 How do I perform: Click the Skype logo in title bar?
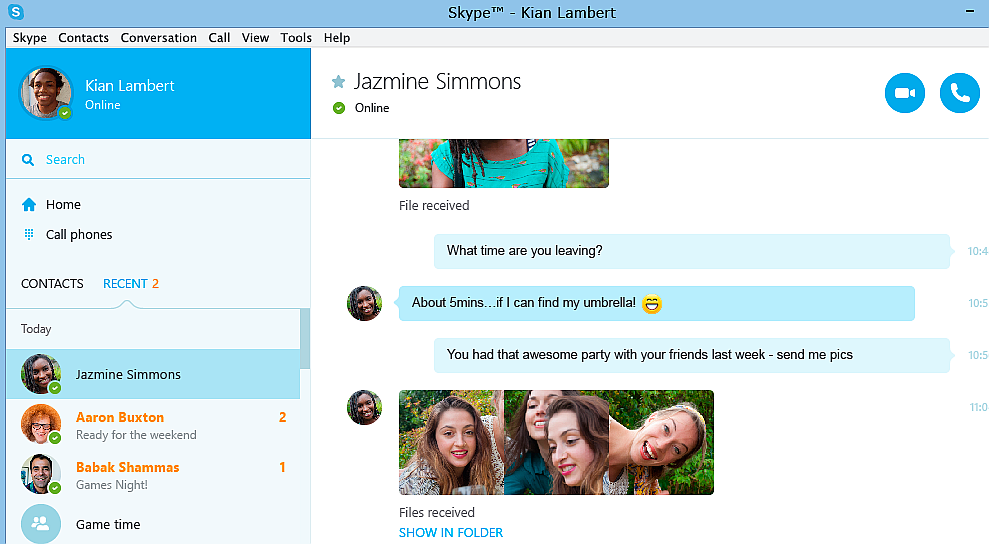pos(15,12)
